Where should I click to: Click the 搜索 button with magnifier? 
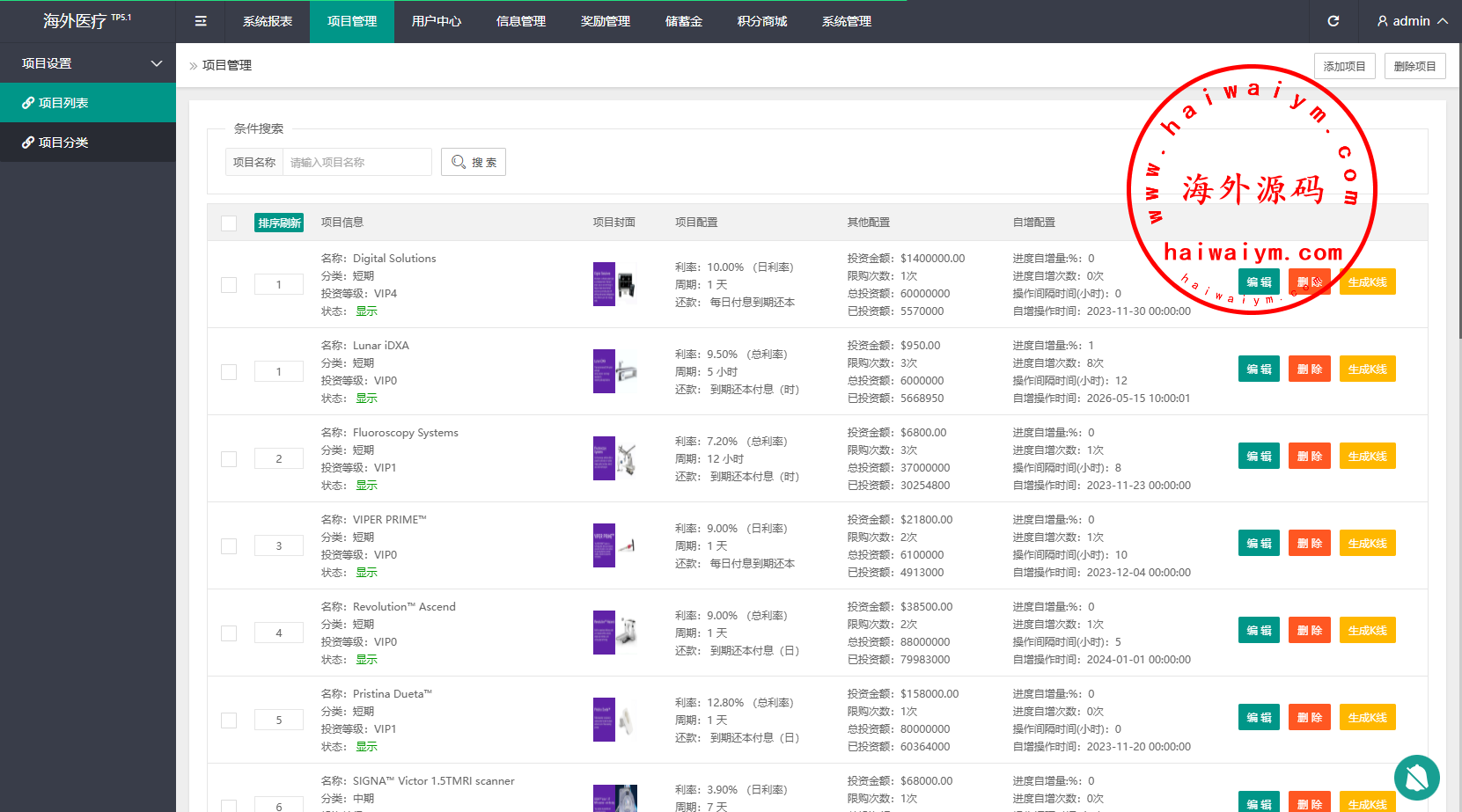point(474,162)
